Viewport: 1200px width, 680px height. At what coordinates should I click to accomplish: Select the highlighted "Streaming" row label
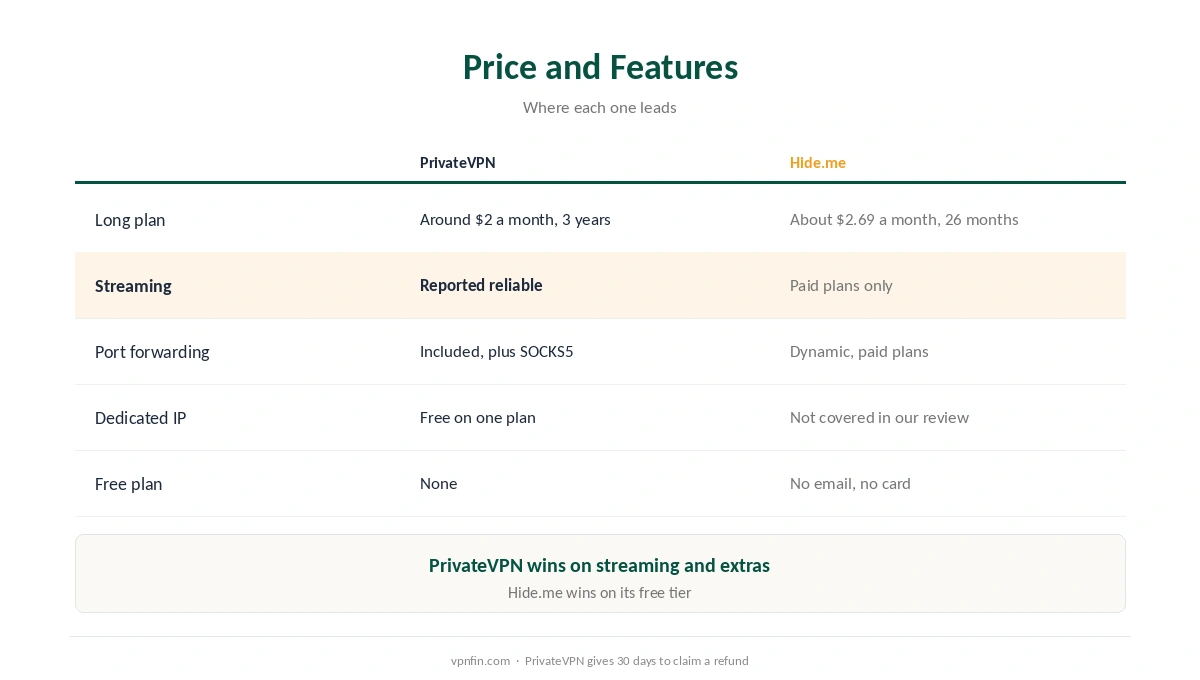133,286
